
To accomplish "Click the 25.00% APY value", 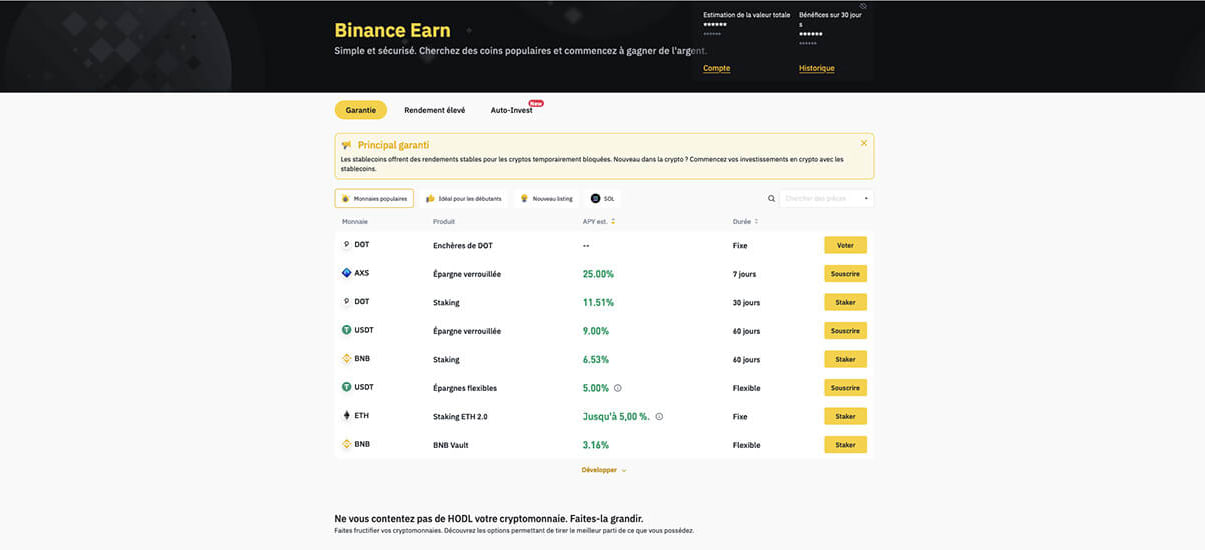I will [x=598, y=274].
